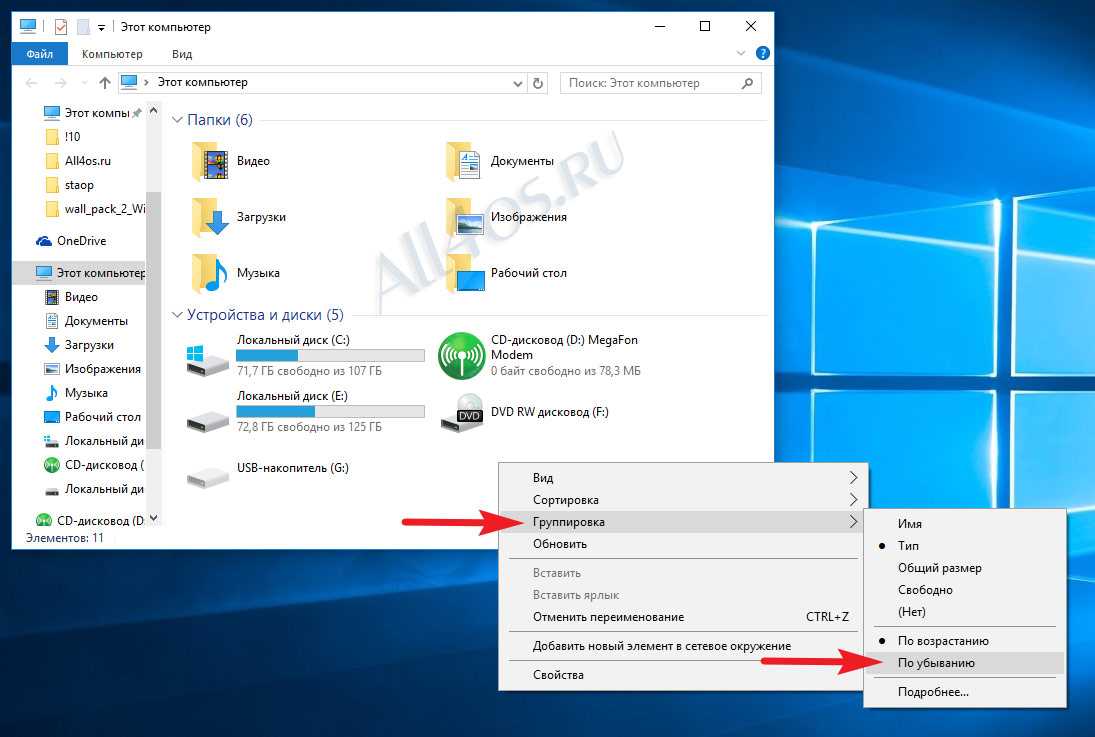This screenshot has width=1095, height=737.
Task: Select the DVD RW дисковод (F:) icon
Action: [x=461, y=413]
